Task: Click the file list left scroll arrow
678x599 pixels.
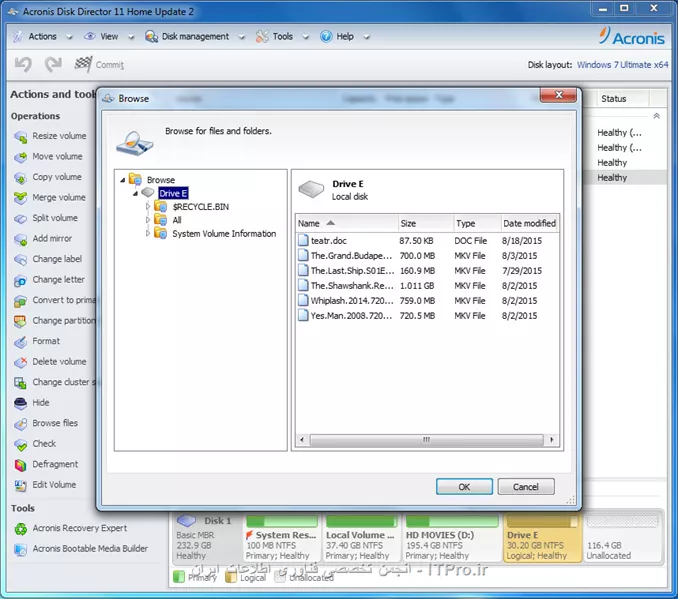Action: pyautogui.click(x=302, y=440)
